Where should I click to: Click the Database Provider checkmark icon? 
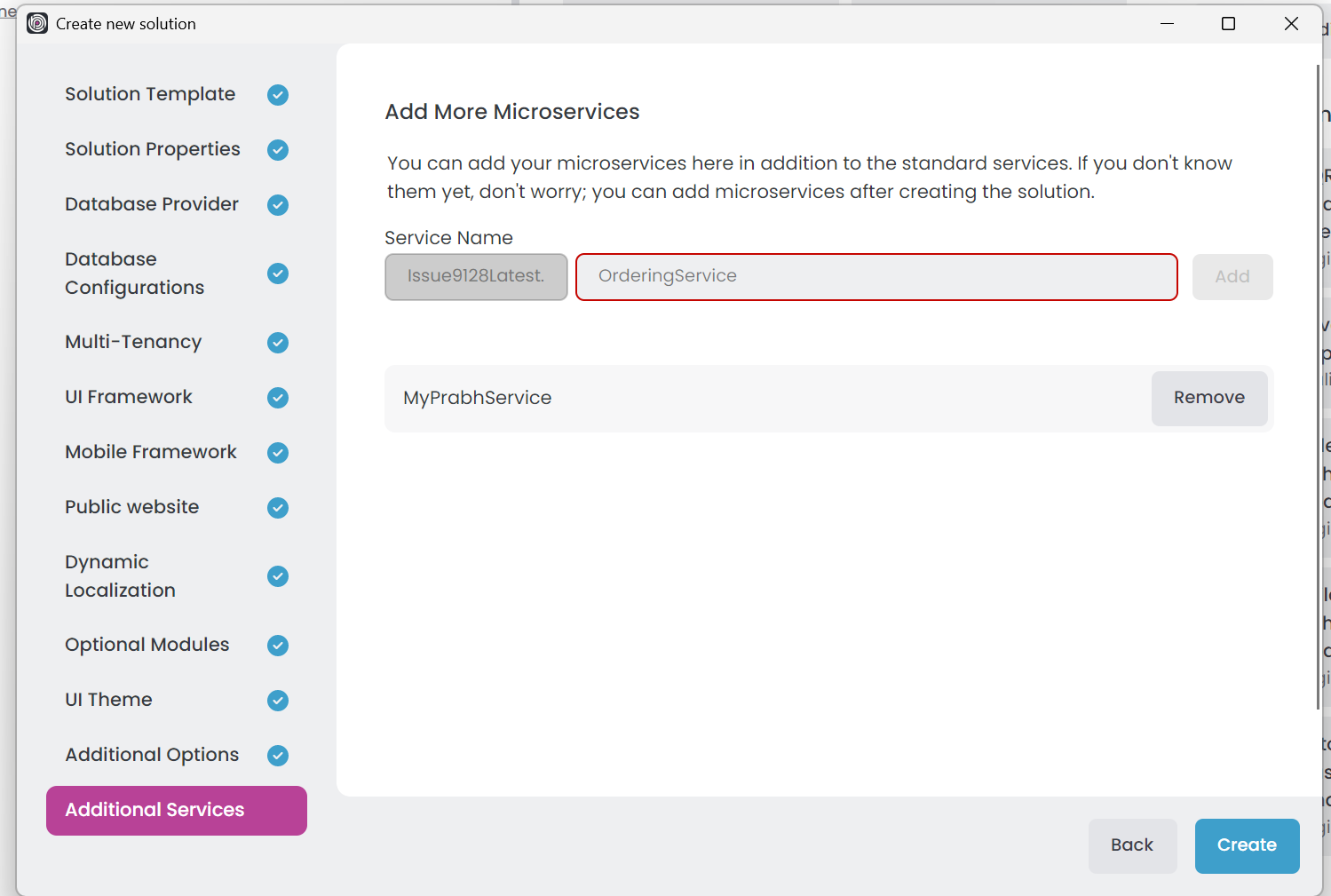[278, 205]
